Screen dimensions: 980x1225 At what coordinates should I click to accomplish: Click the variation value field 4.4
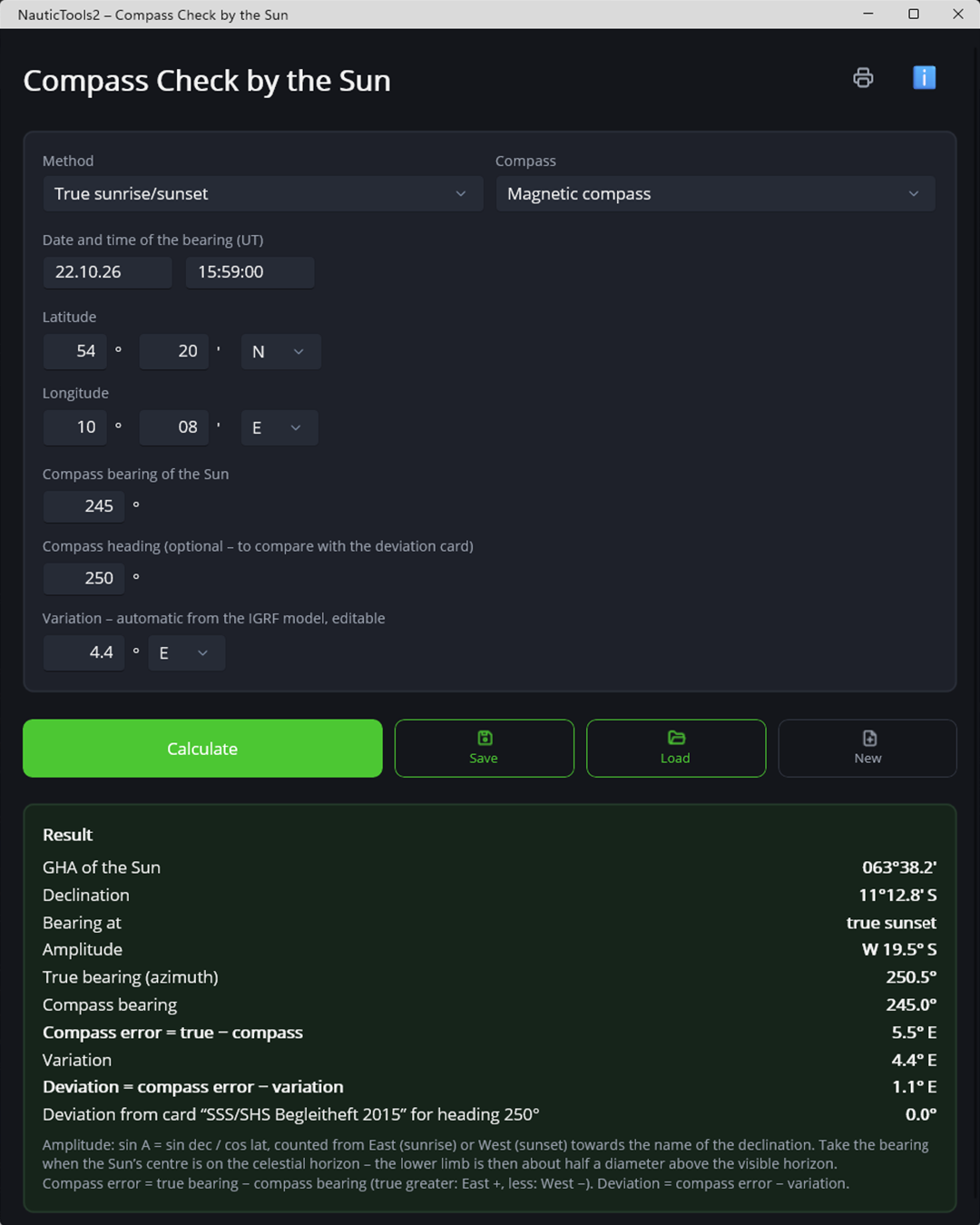[x=83, y=653]
